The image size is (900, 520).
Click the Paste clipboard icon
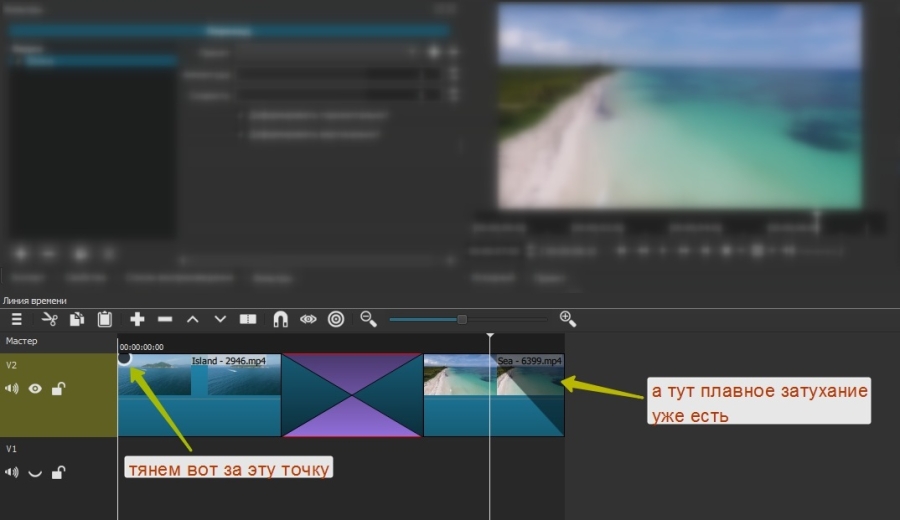(104, 319)
